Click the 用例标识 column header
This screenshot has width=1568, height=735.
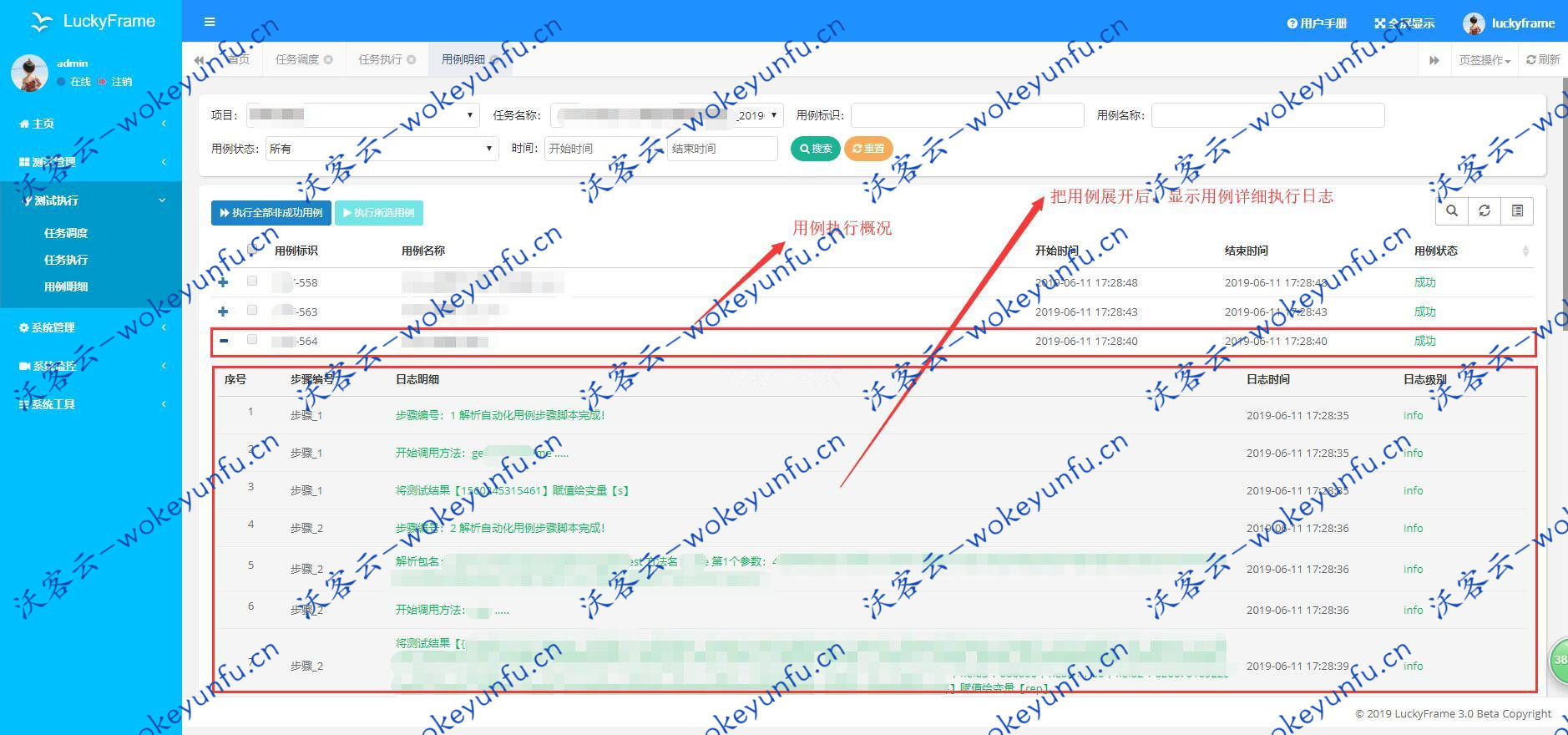pyautogui.click(x=296, y=251)
